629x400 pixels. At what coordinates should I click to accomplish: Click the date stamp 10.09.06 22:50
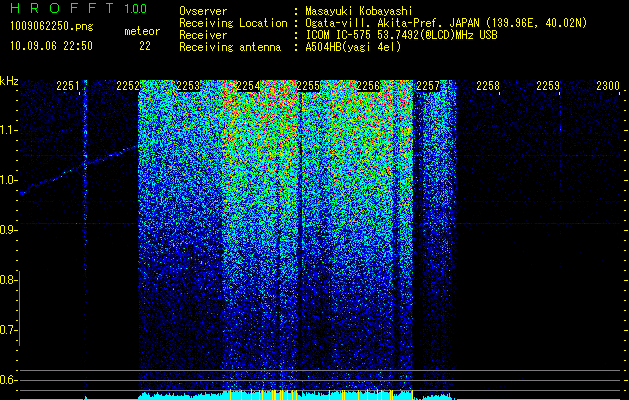51,46
